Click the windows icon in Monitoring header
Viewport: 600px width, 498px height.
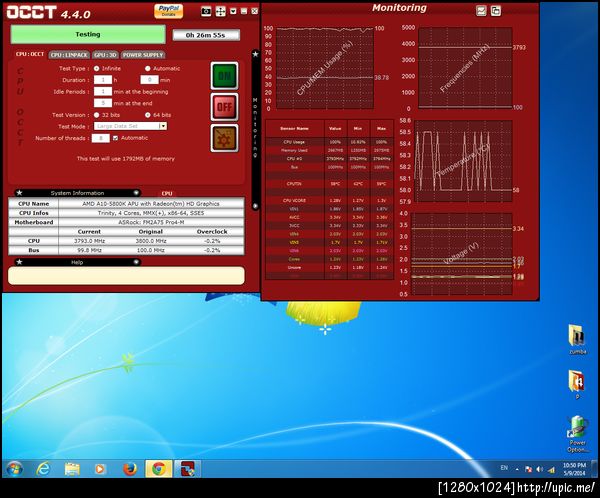(x=496, y=11)
